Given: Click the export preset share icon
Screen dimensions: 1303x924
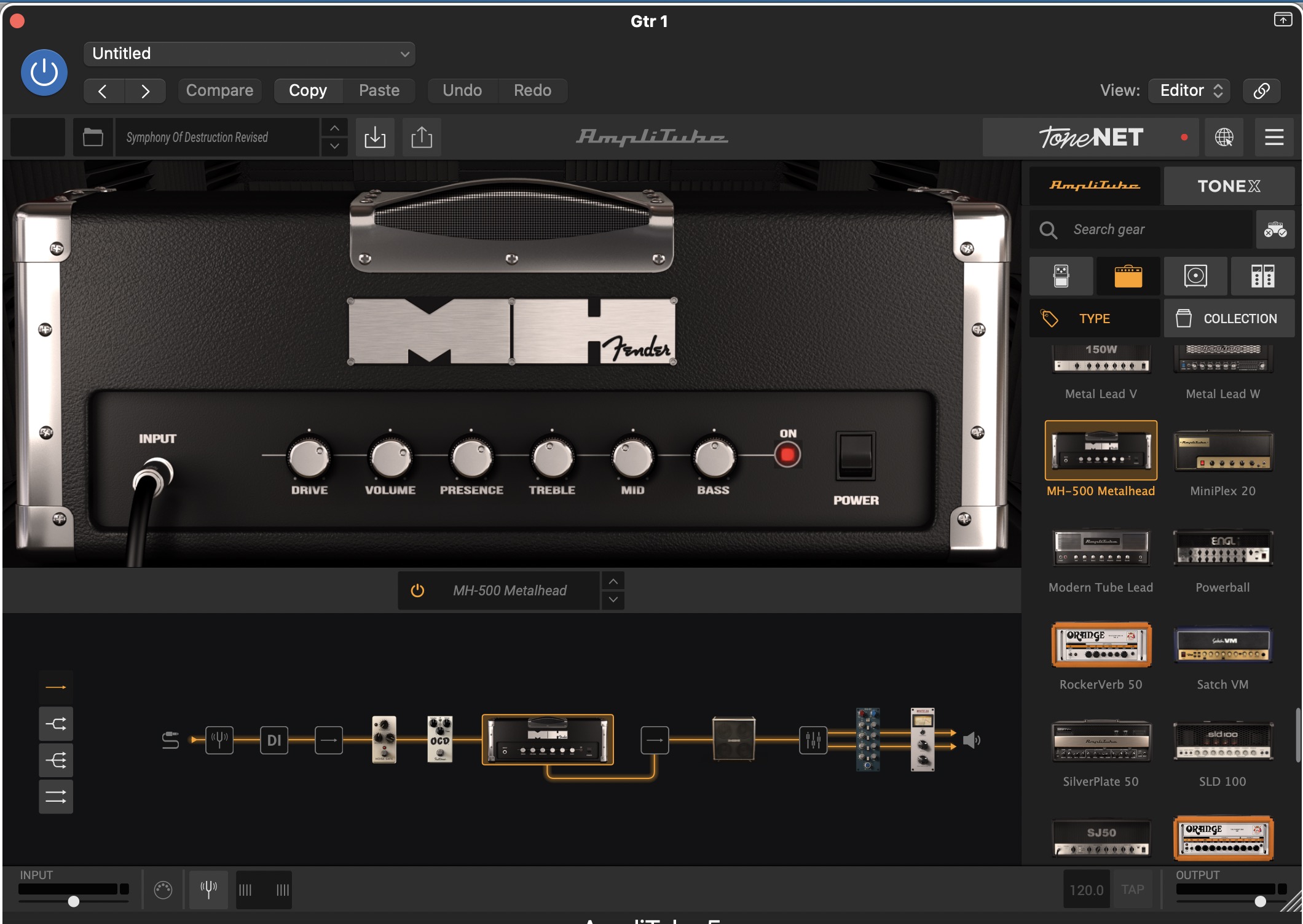Looking at the screenshot, I should pyautogui.click(x=422, y=137).
